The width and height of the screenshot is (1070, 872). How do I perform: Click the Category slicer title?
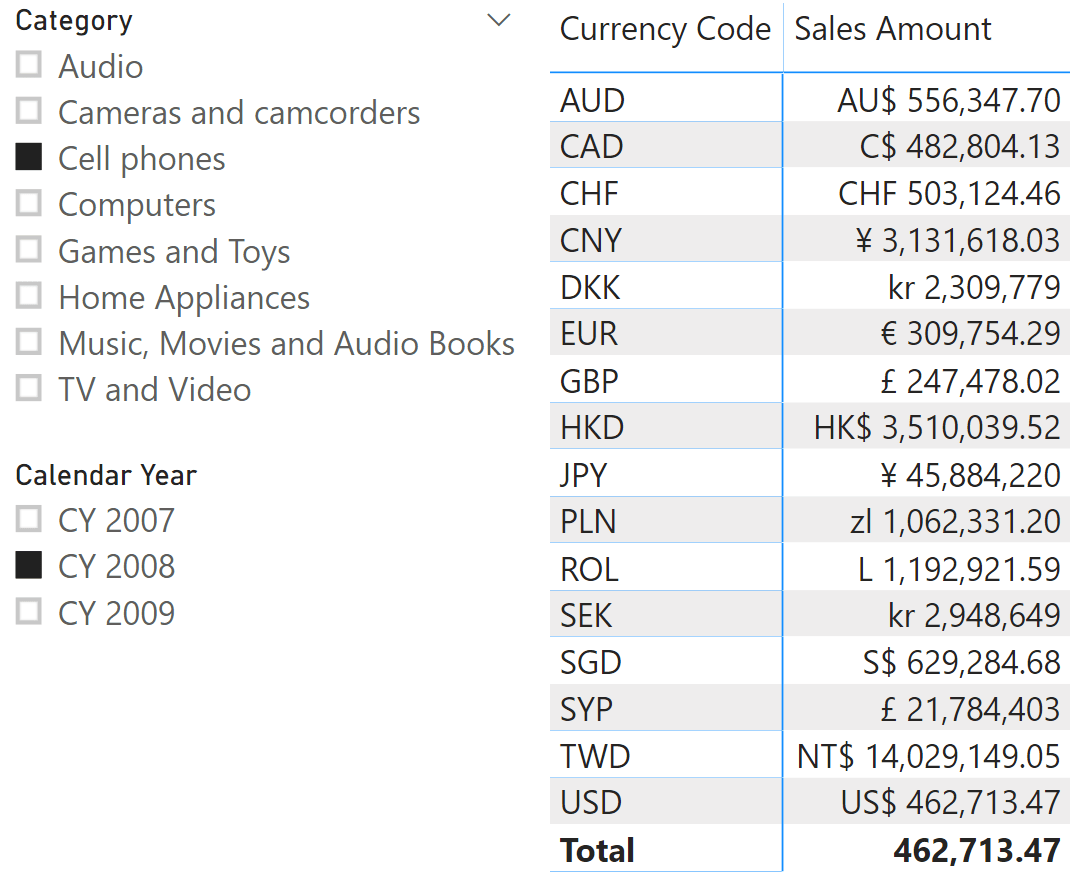point(73,20)
